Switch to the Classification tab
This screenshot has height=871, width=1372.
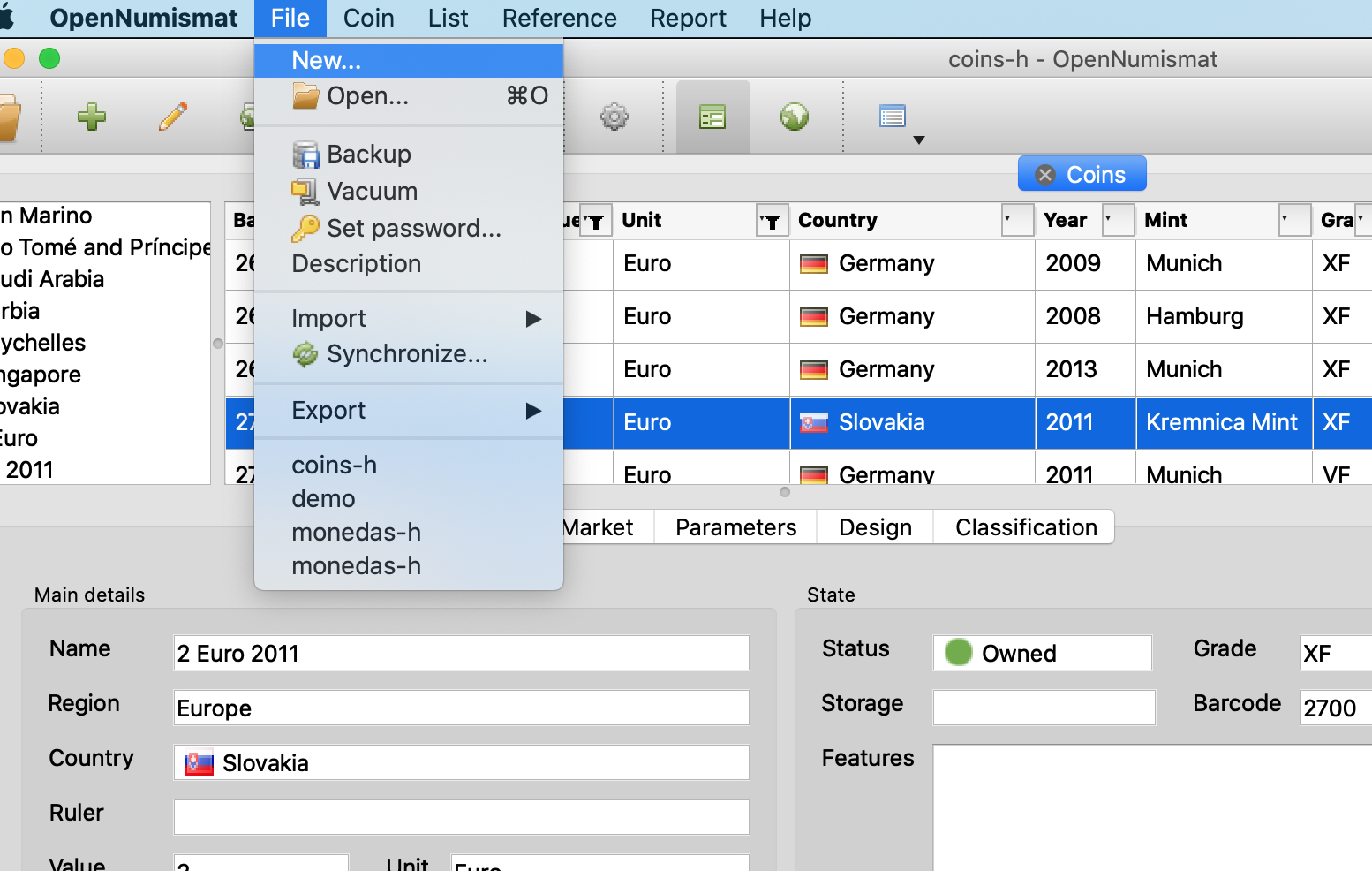(x=1026, y=527)
